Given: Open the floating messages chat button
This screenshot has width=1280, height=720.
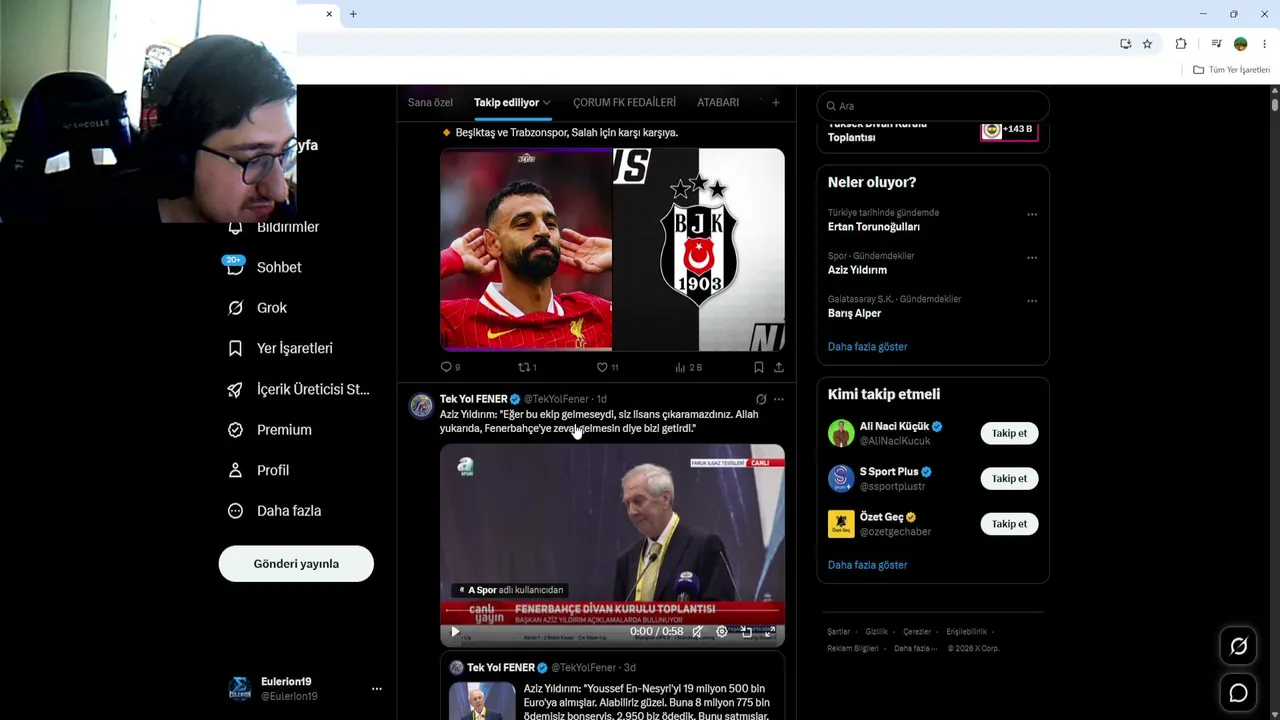Looking at the screenshot, I should pos(1238,693).
